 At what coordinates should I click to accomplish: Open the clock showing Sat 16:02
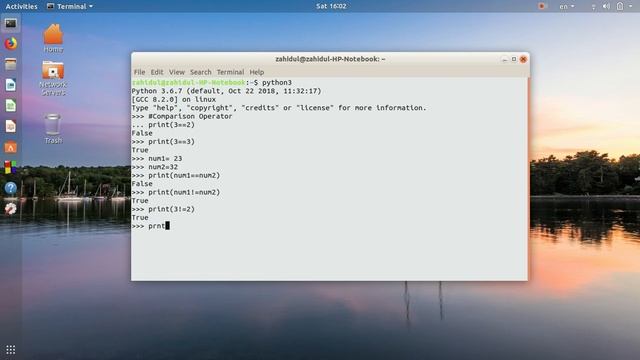pyautogui.click(x=331, y=6)
